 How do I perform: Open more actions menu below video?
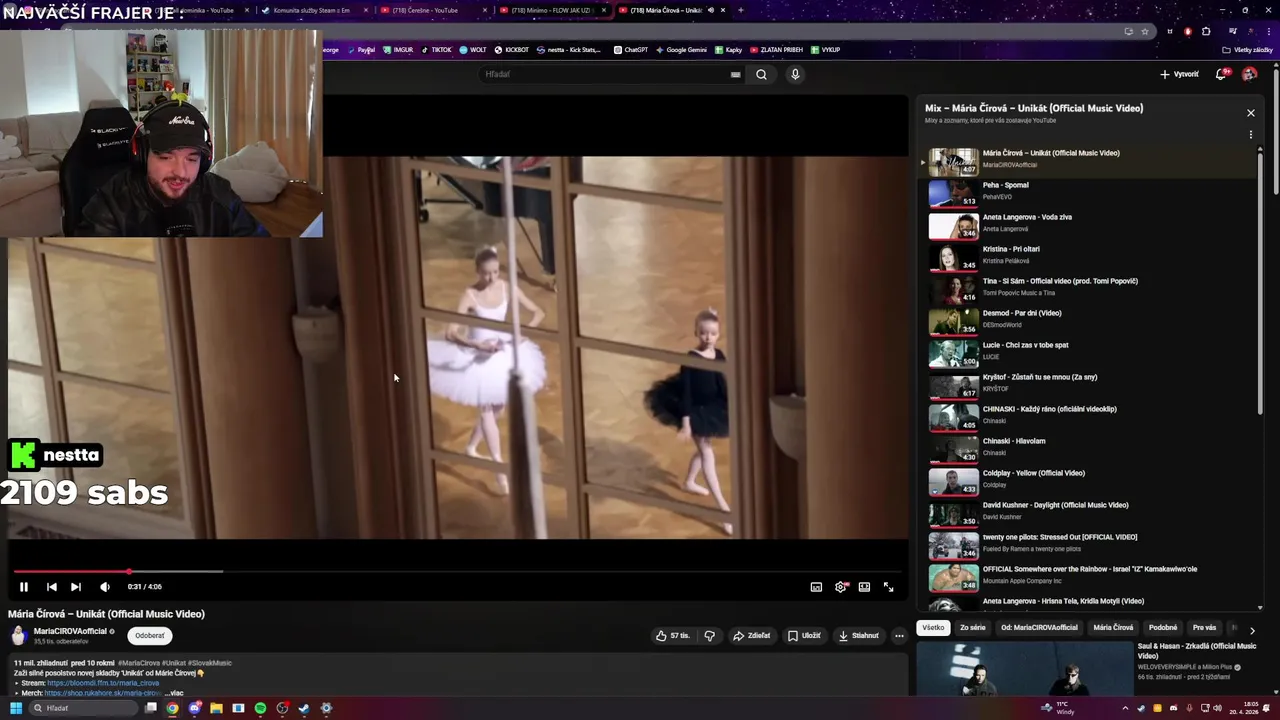pyautogui.click(x=899, y=635)
